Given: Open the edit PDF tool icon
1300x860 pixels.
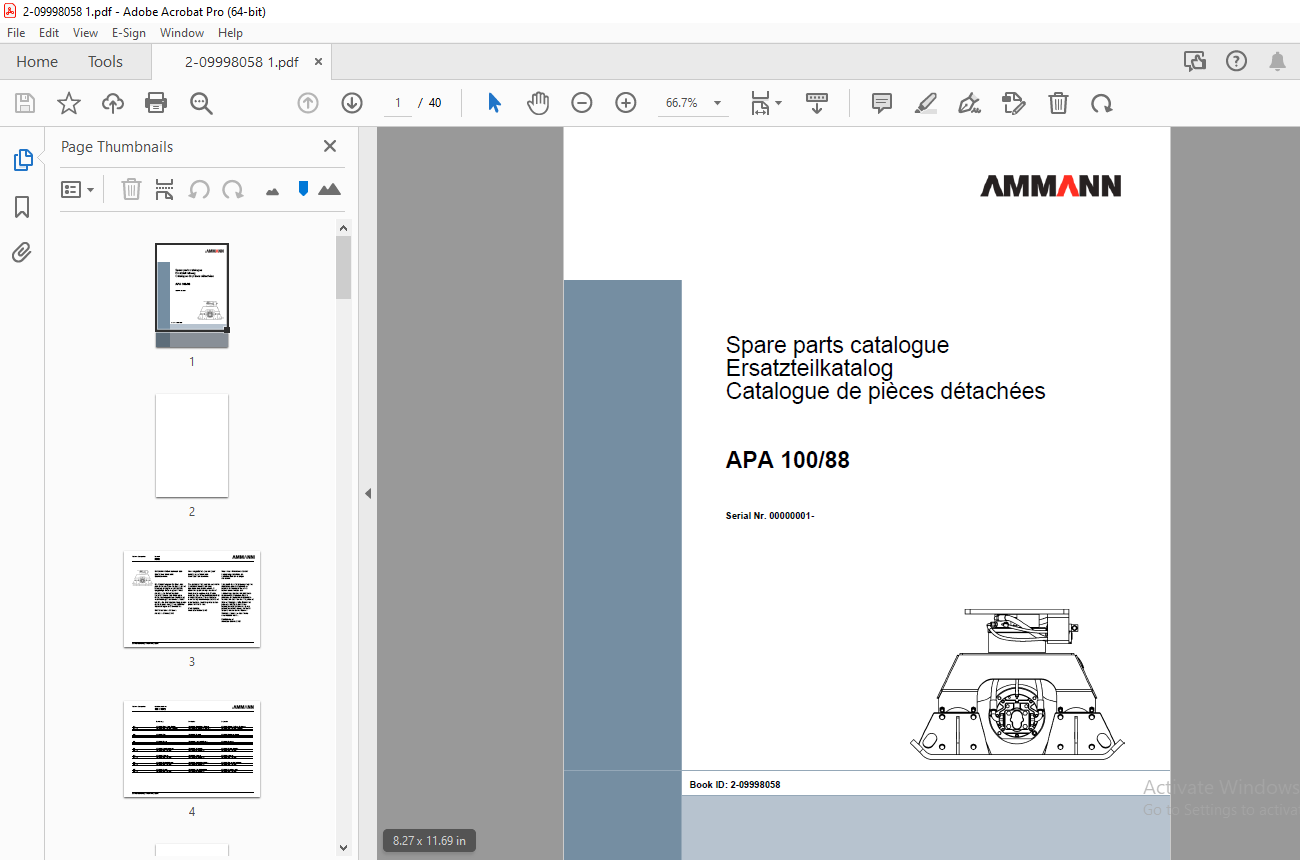Looking at the screenshot, I should click(x=1014, y=103).
